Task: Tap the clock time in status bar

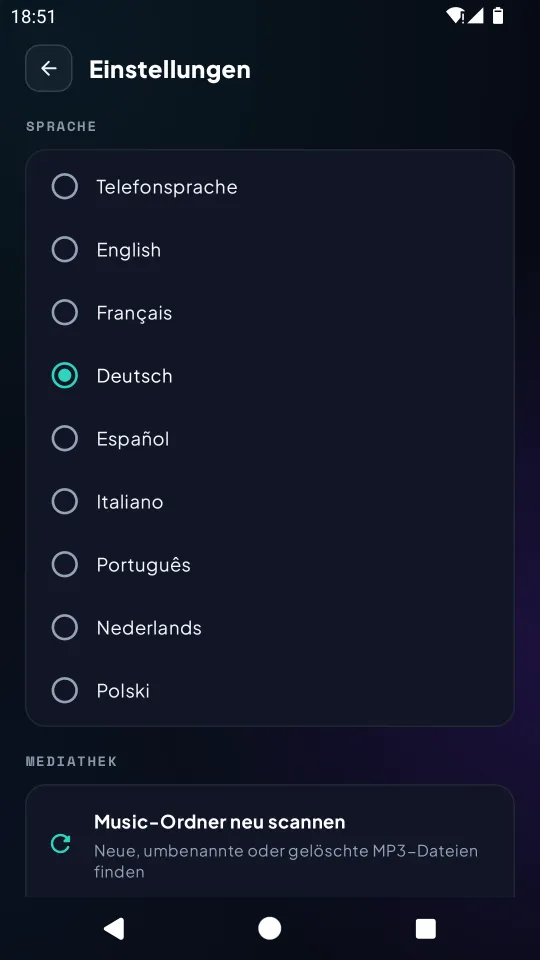Action: point(33,17)
